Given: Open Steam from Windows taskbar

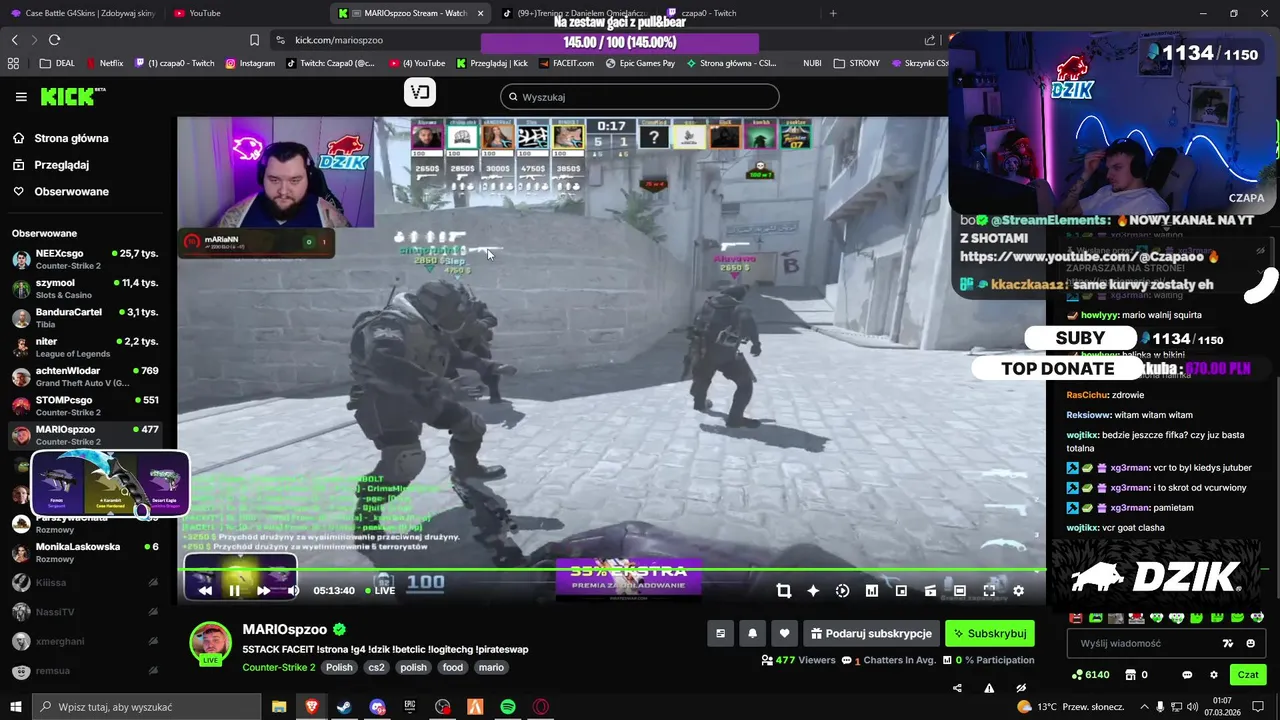Looking at the screenshot, I should (344, 707).
